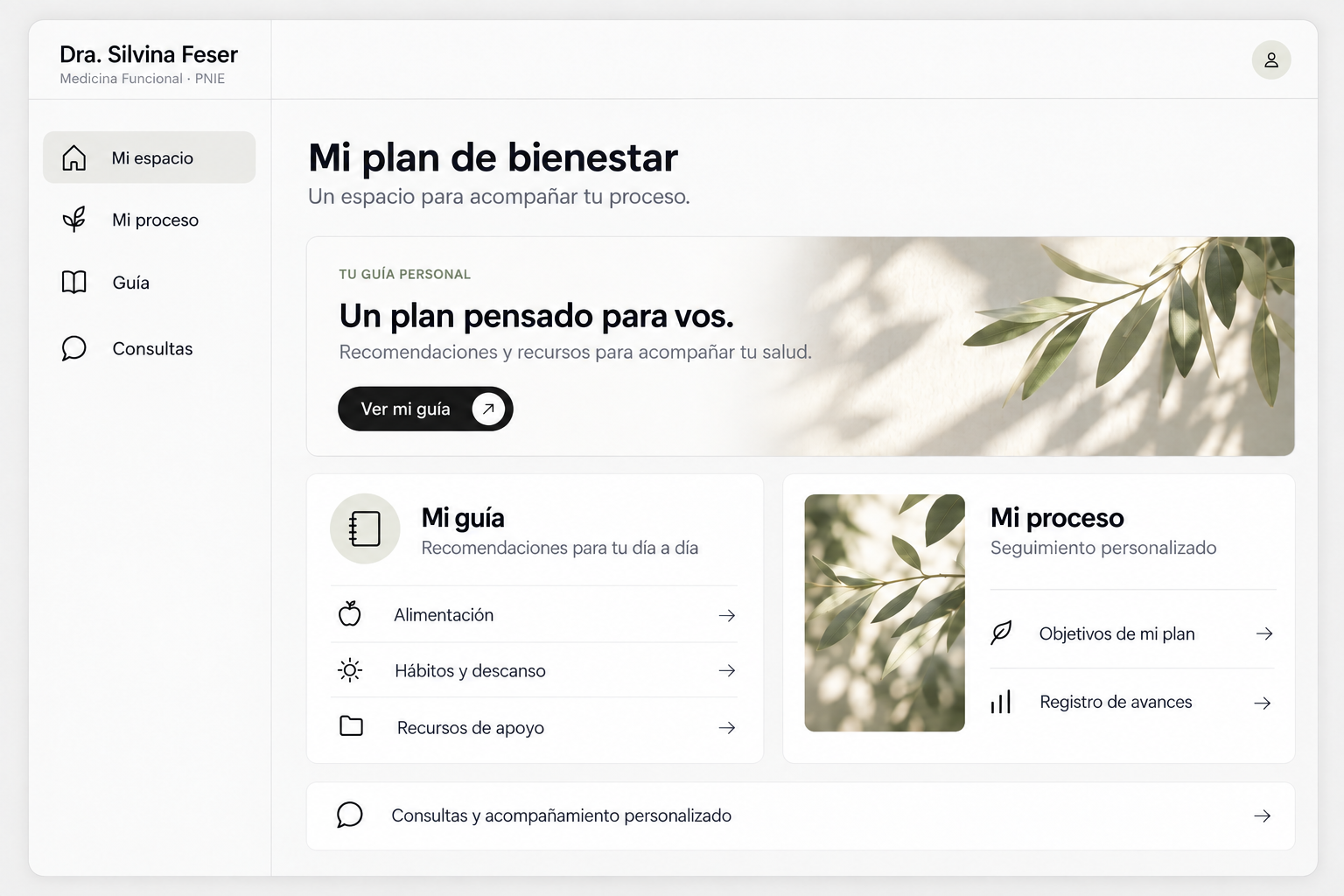
Task: Click the Medicina Funcional · PNIE subtitle
Action: (x=143, y=79)
